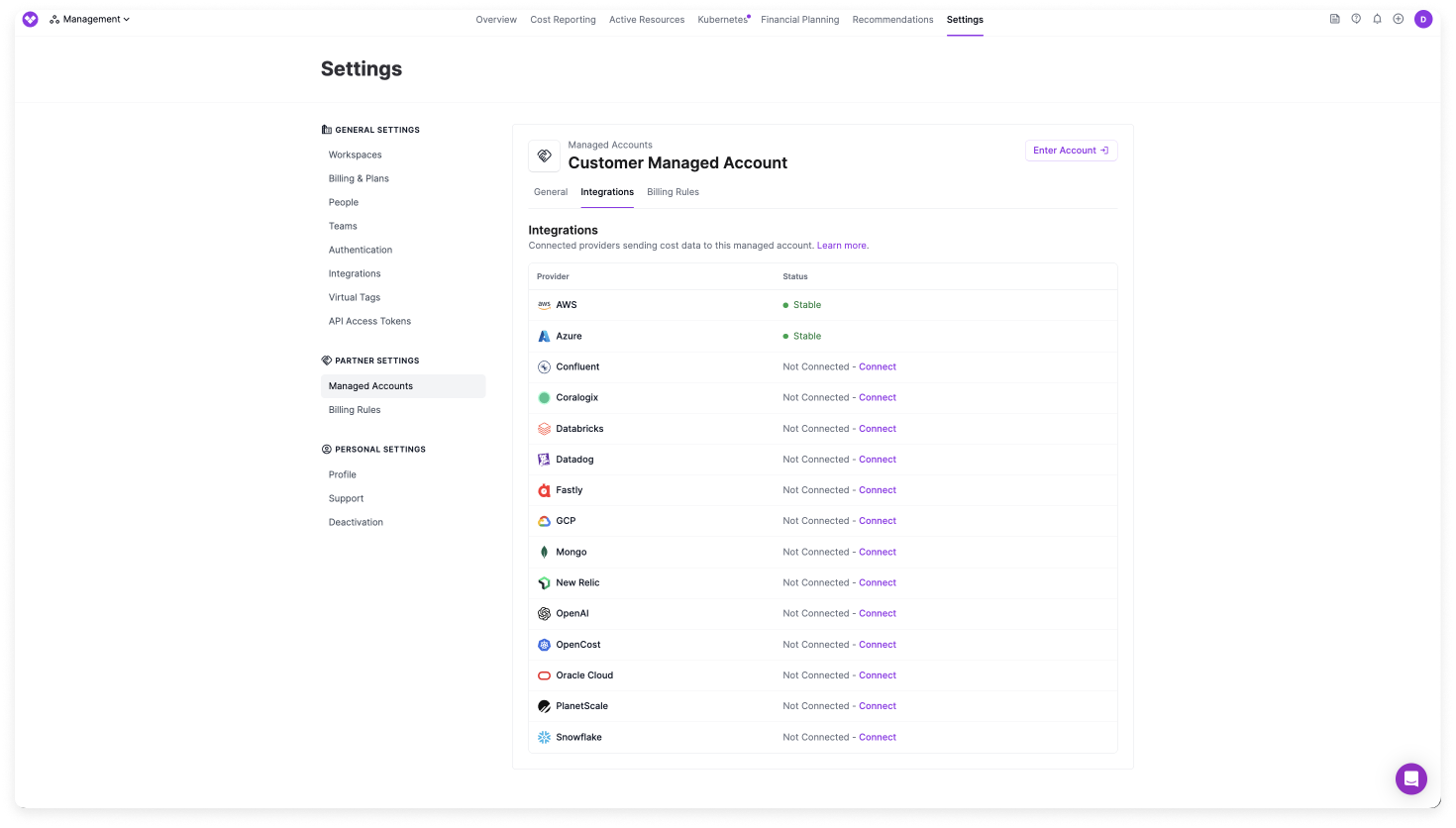This screenshot has width=1456, height=828.
Task: Click the OpenAI provider logo
Action: click(544, 613)
